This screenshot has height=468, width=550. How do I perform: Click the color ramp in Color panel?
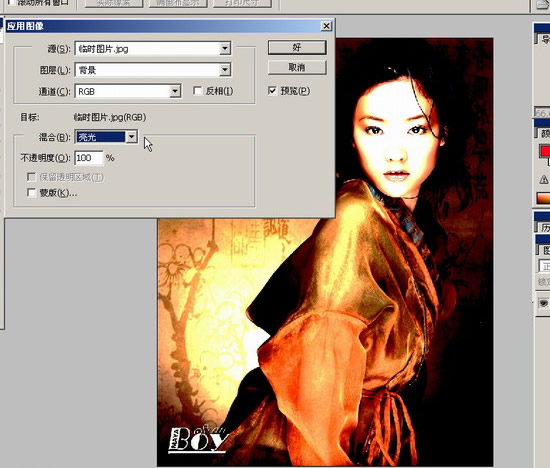(x=543, y=198)
